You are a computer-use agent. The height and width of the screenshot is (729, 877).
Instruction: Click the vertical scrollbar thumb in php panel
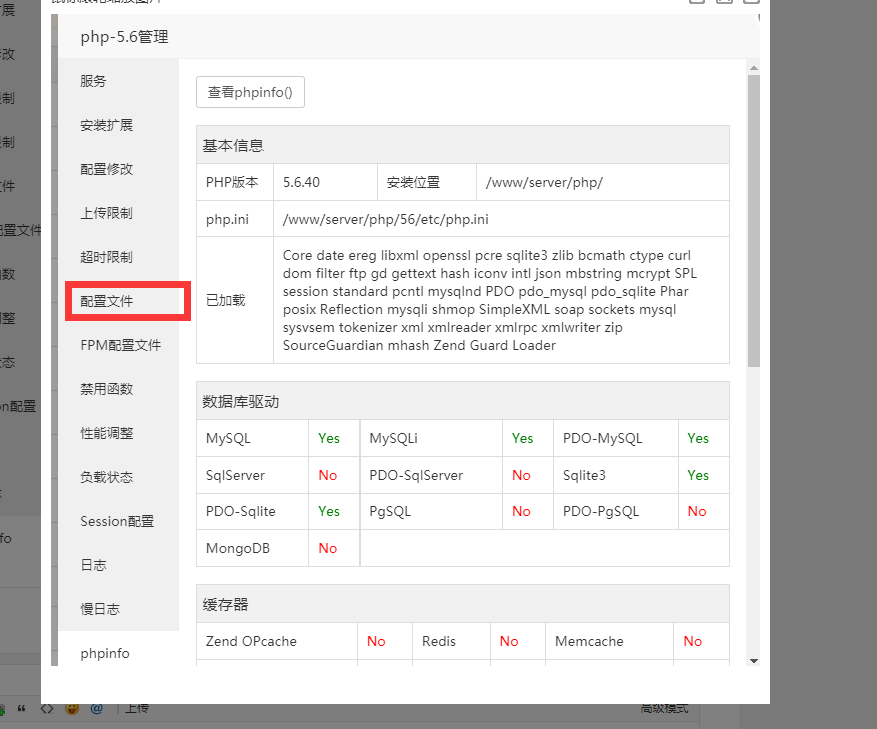753,221
